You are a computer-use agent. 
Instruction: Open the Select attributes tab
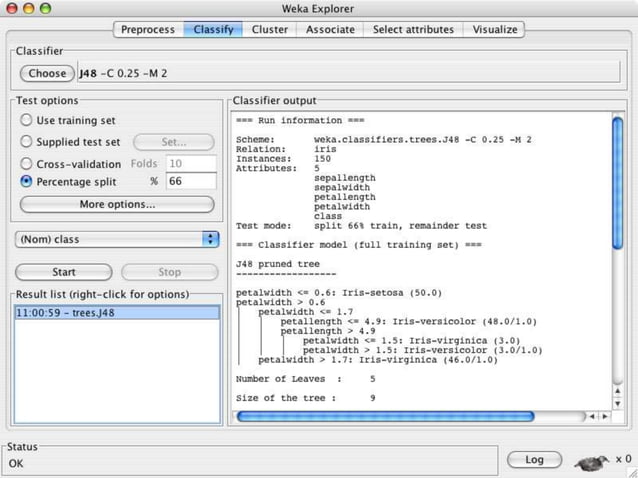[x=413, y=29]
